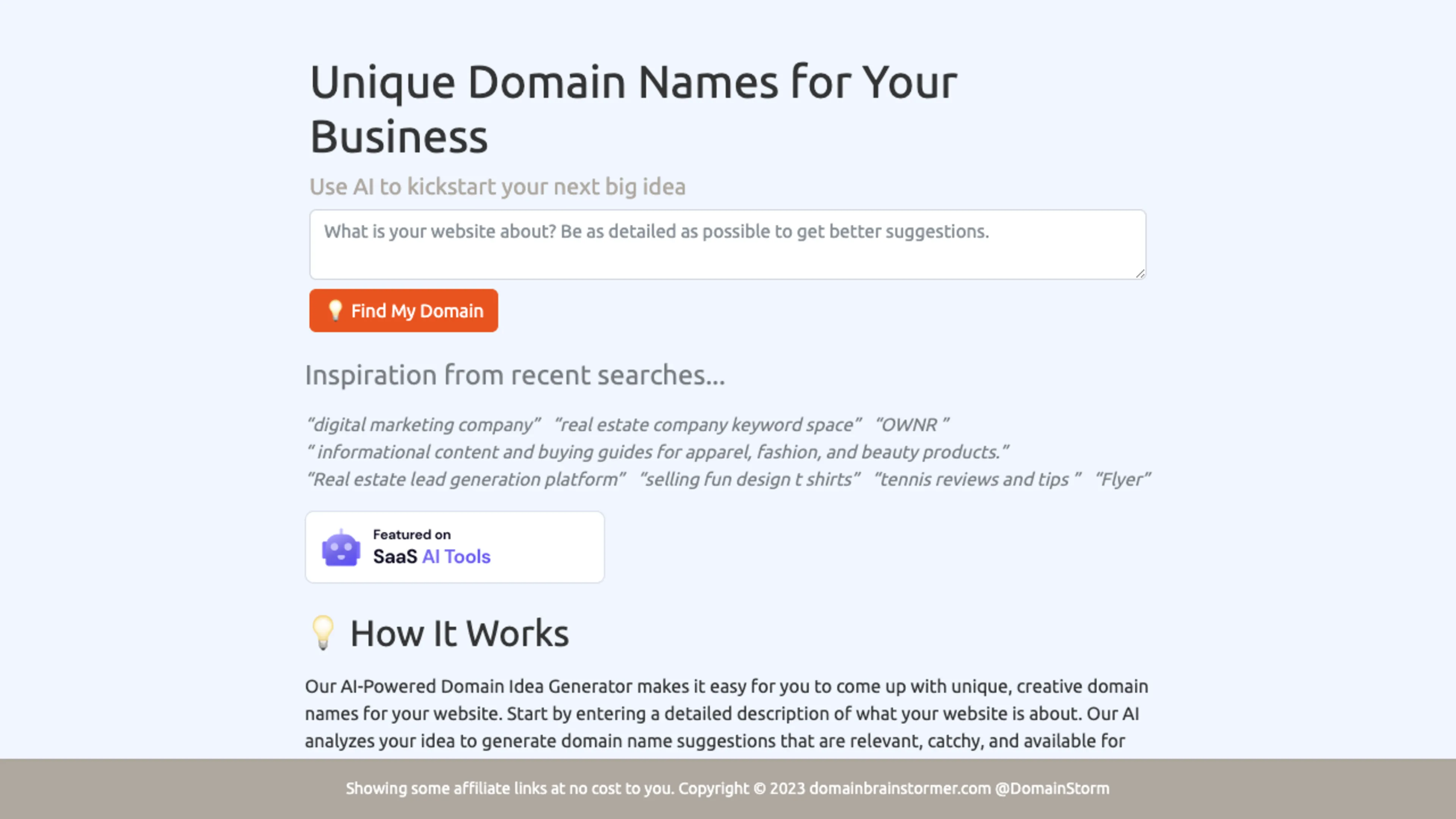Click the How It Works heading
Image resolution: width=1456 pixels, height=819 pixels.
[x=459, y=633]
